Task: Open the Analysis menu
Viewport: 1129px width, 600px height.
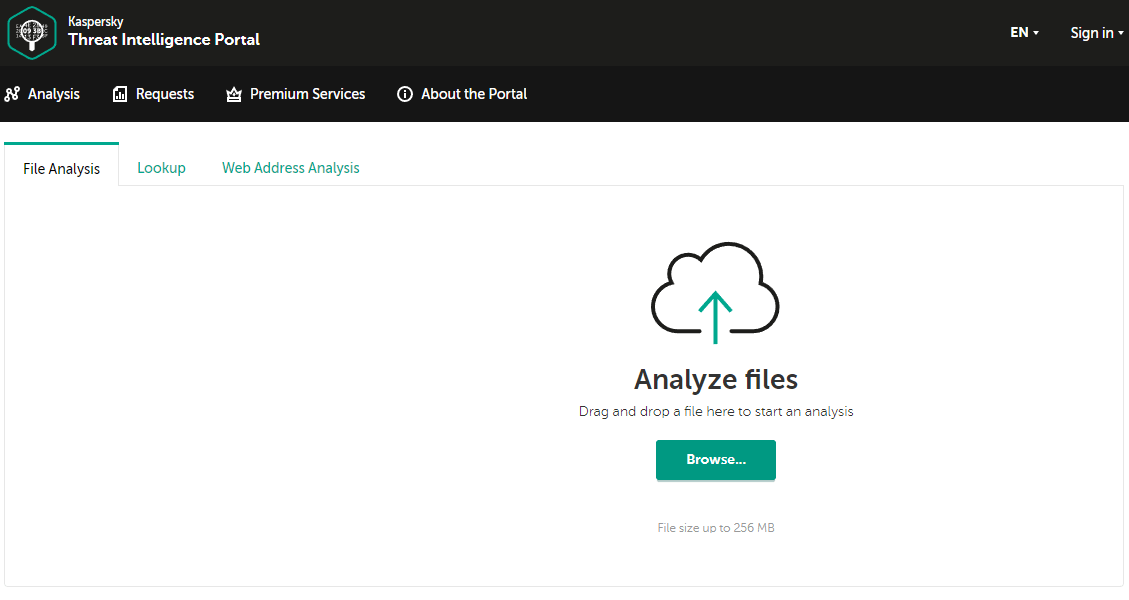Action: 42,94
